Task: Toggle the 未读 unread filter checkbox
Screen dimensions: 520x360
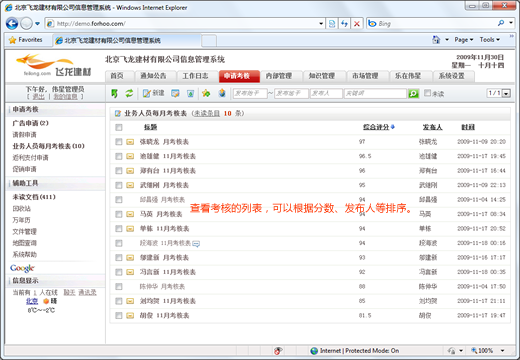Action: coord(427,93)
